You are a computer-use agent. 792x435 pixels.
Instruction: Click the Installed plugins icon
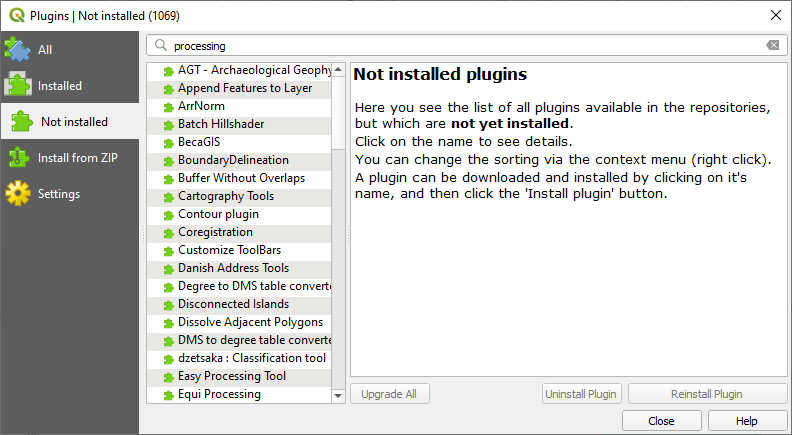point(18,86)
